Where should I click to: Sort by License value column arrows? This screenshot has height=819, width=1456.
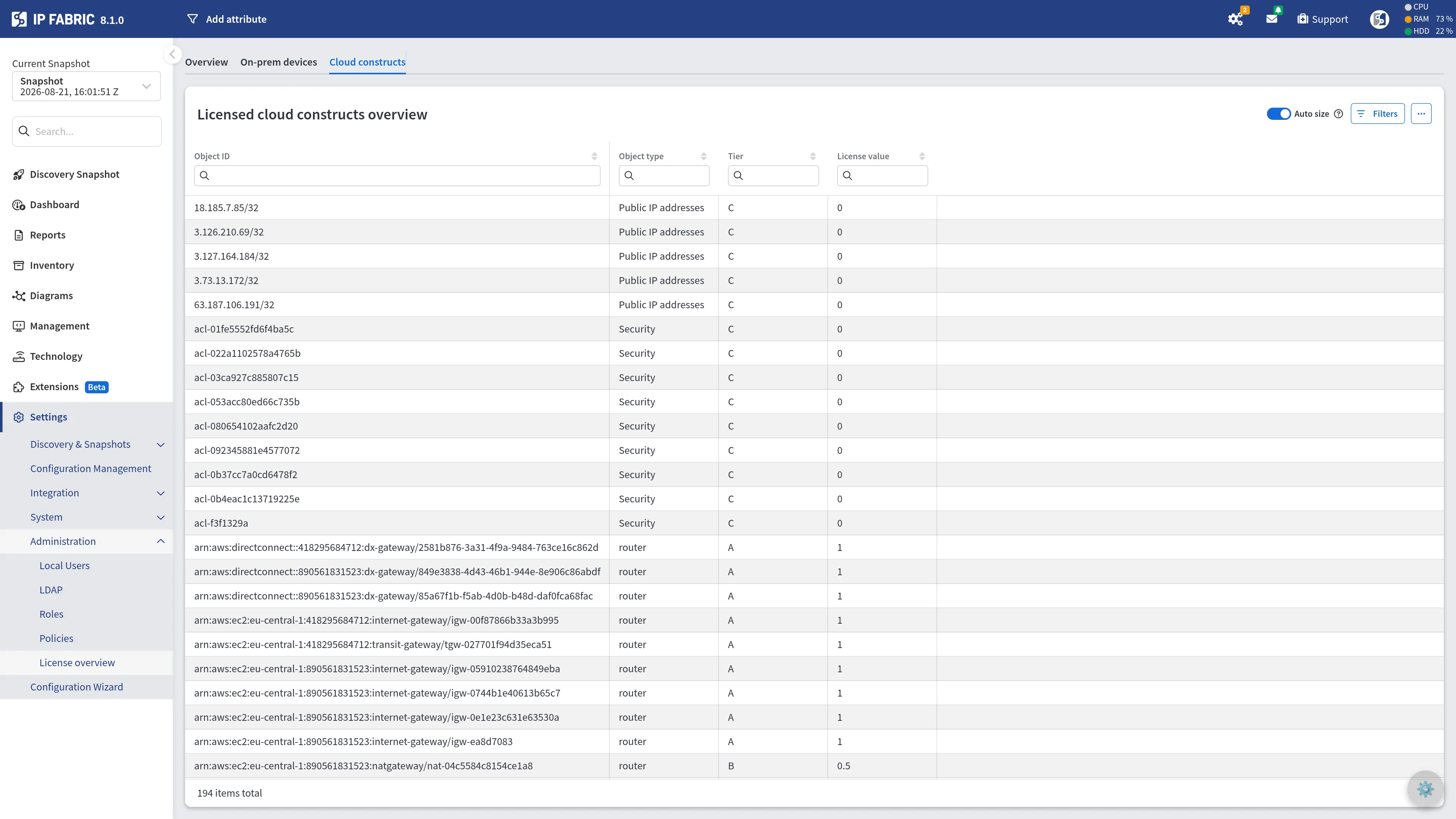[x=922, y=156]
